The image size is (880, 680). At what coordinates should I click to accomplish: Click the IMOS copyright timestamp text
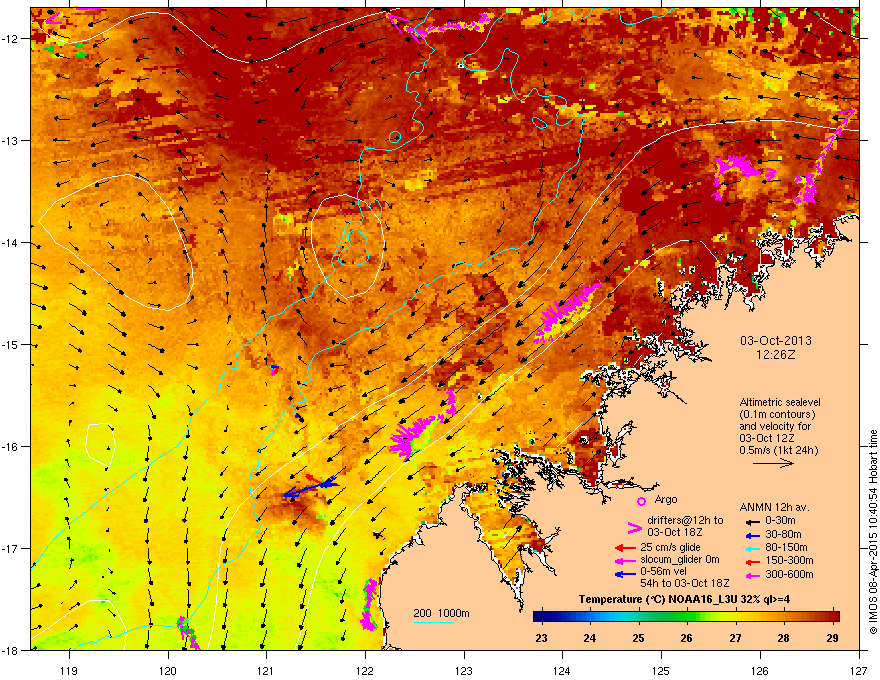(873, 532)
